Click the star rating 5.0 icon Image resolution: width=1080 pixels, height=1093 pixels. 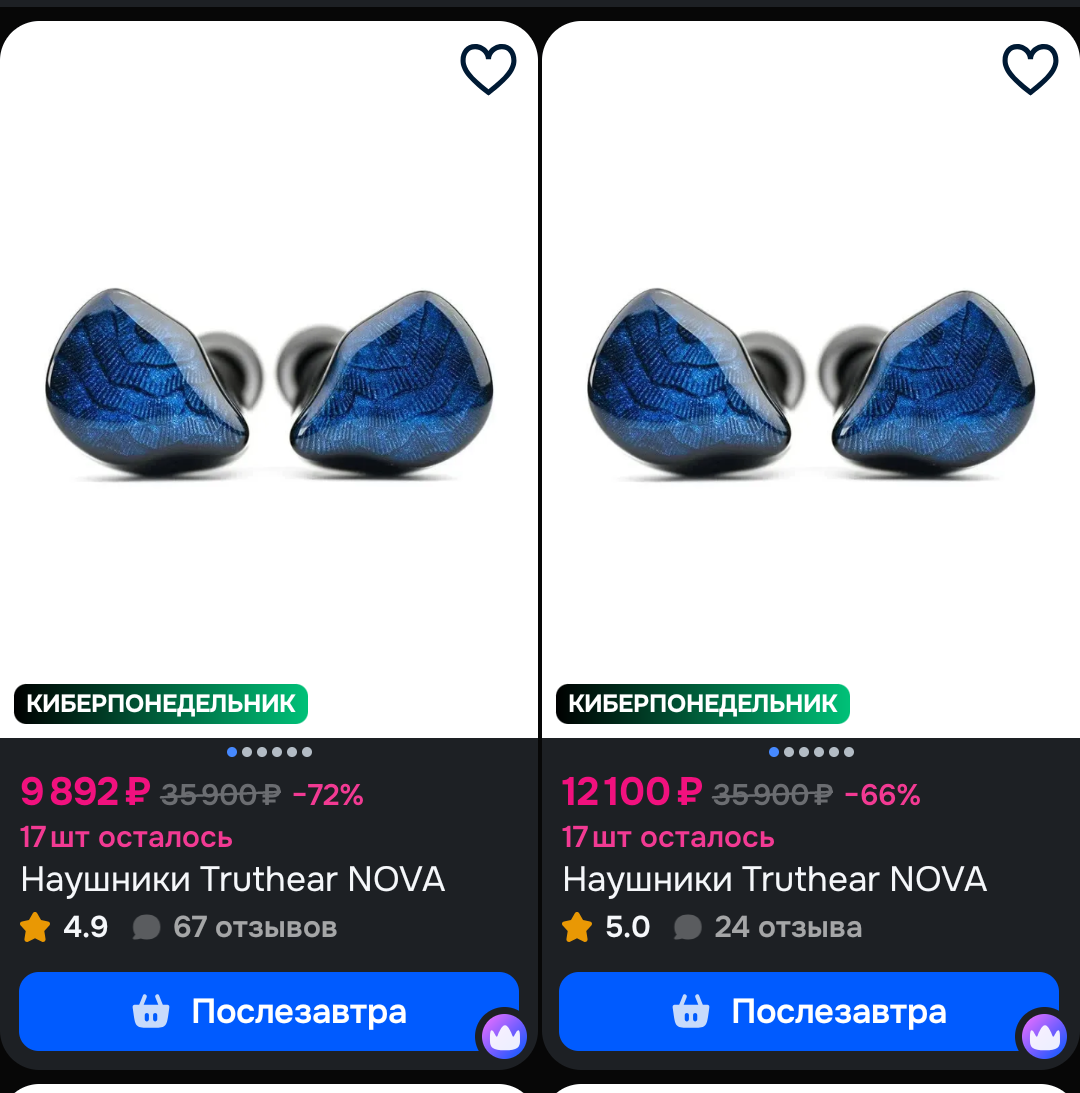point(577,927)
